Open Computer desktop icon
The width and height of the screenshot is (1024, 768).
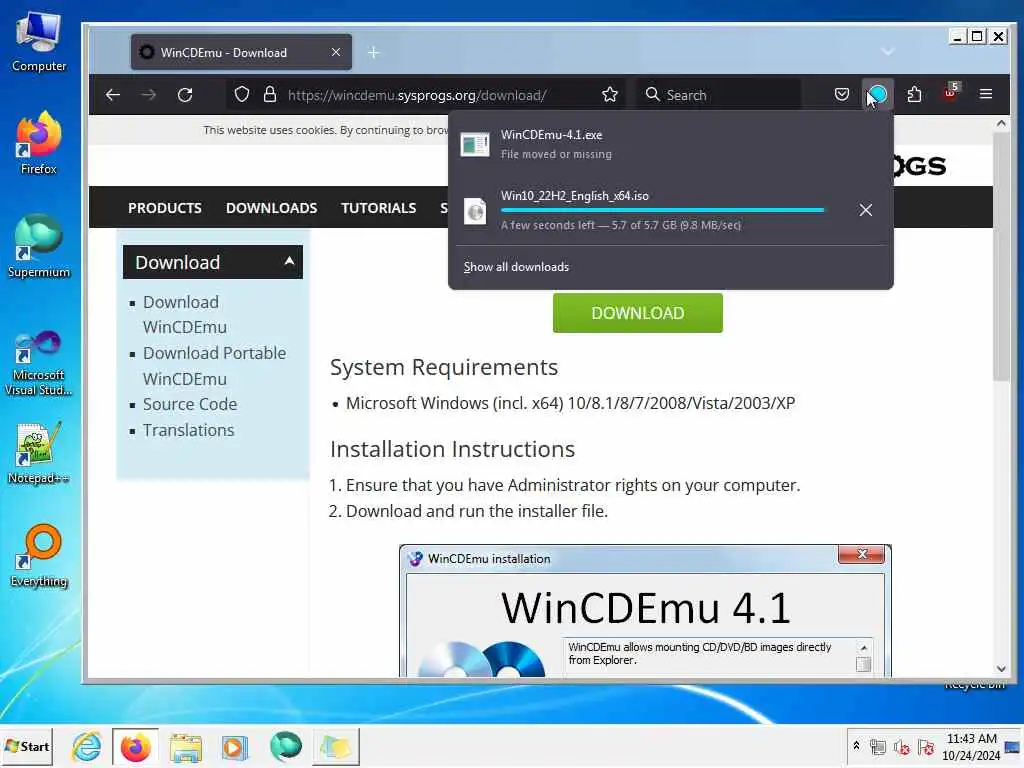39,42
